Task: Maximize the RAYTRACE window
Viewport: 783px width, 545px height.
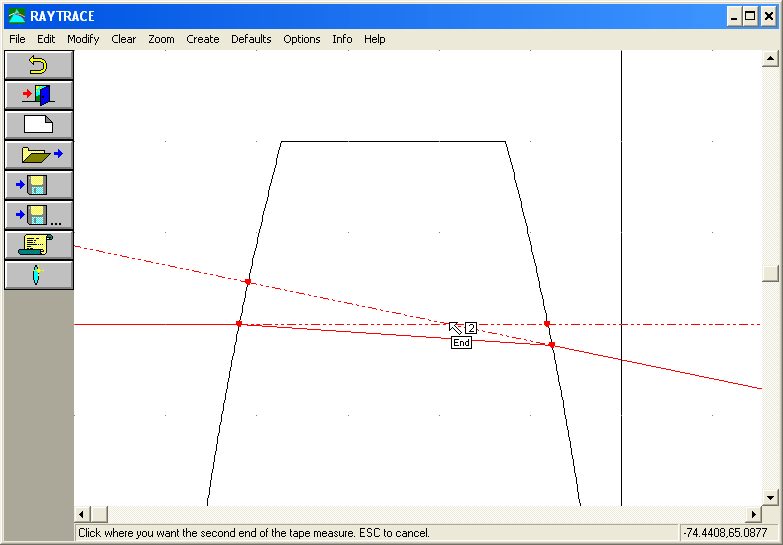Action: point(750,16)
